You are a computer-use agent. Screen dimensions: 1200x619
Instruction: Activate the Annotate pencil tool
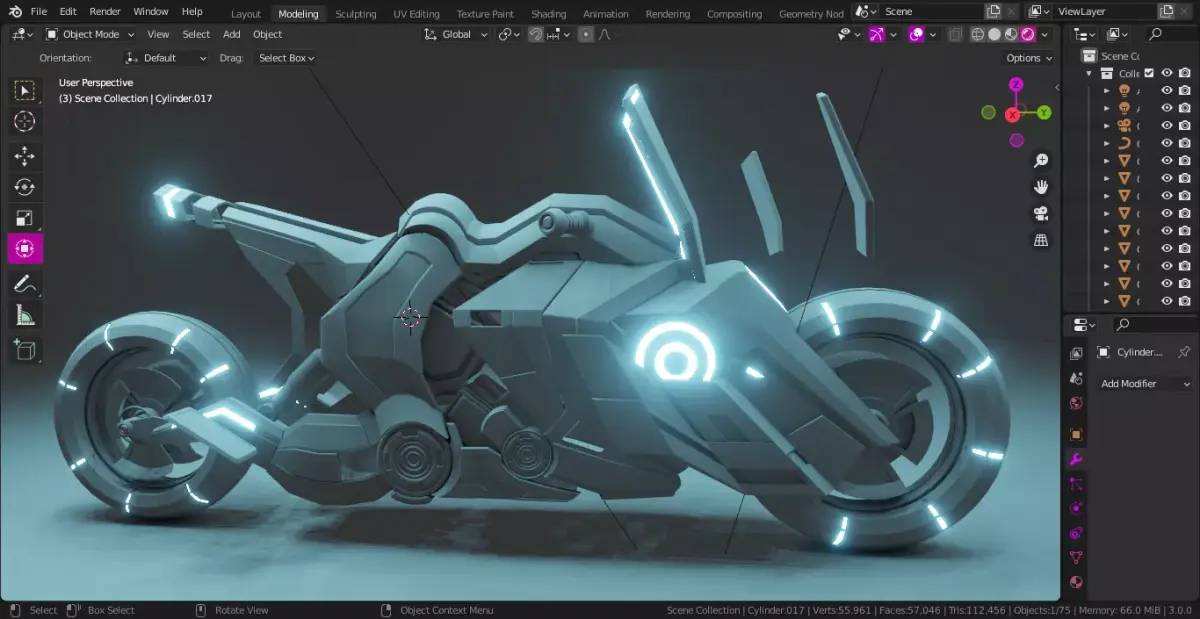pyautogui.click(x=25, y=284)
